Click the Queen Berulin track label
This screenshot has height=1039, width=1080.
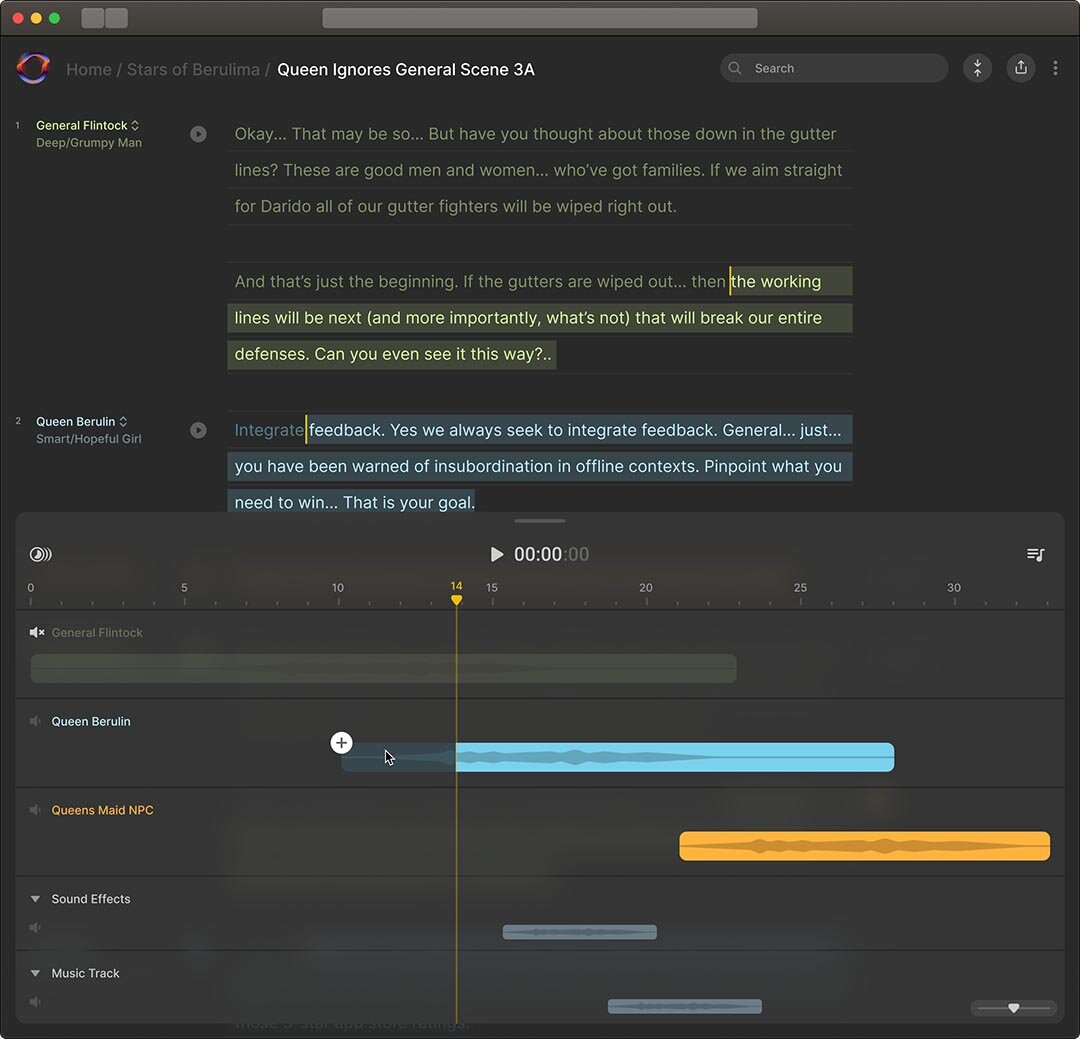(91, 721)
